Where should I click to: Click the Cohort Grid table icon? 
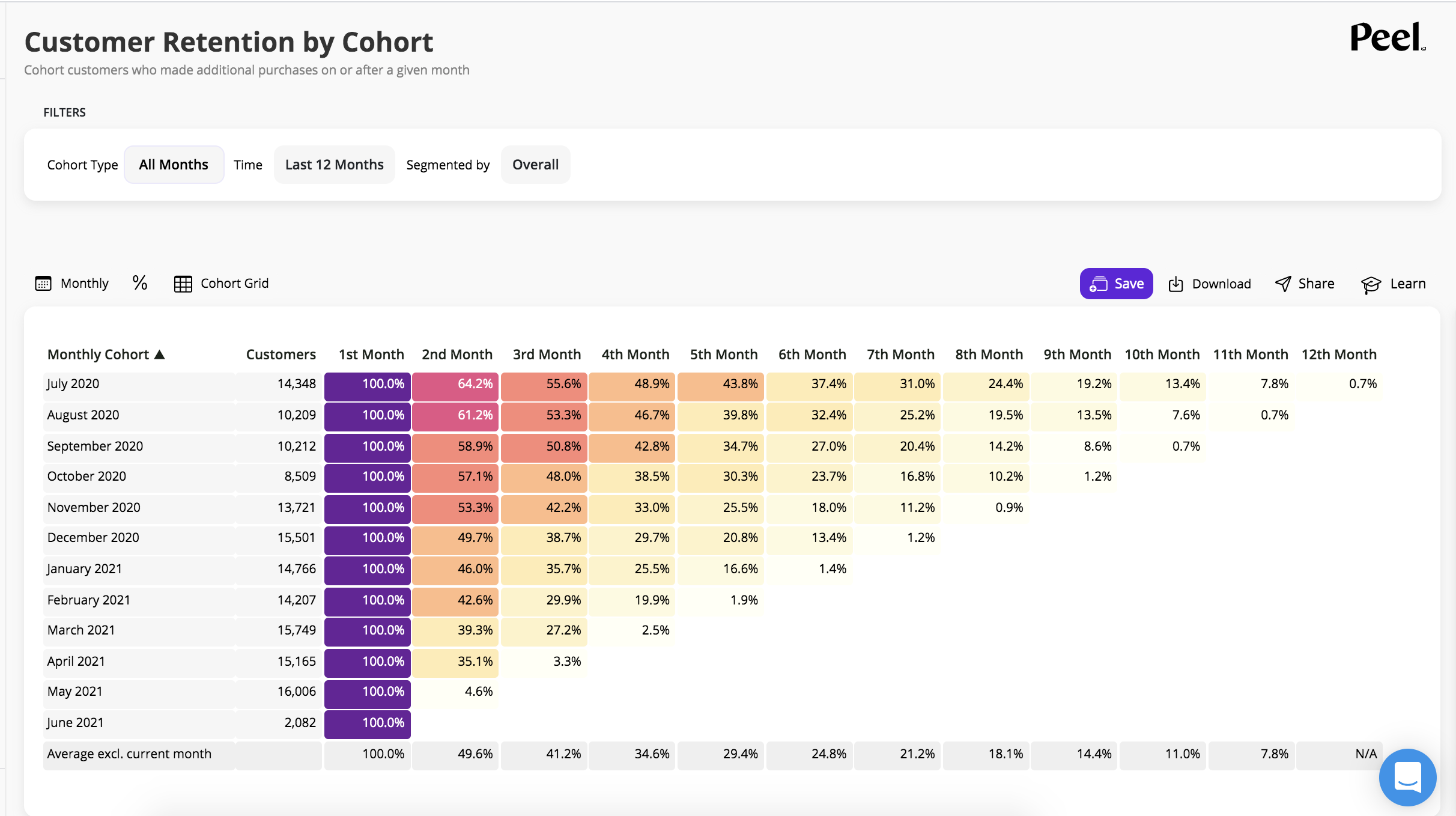[x=183, y=284]
